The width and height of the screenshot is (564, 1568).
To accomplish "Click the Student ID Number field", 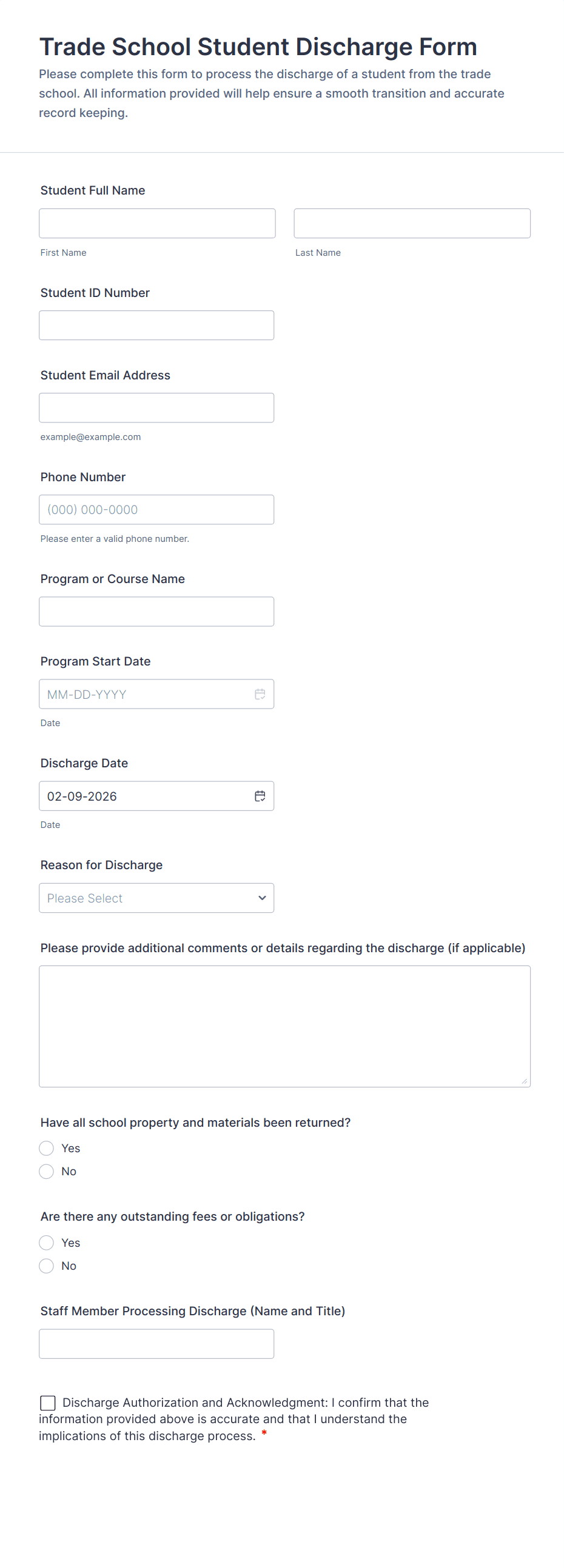I will click(x=156, y=325).
